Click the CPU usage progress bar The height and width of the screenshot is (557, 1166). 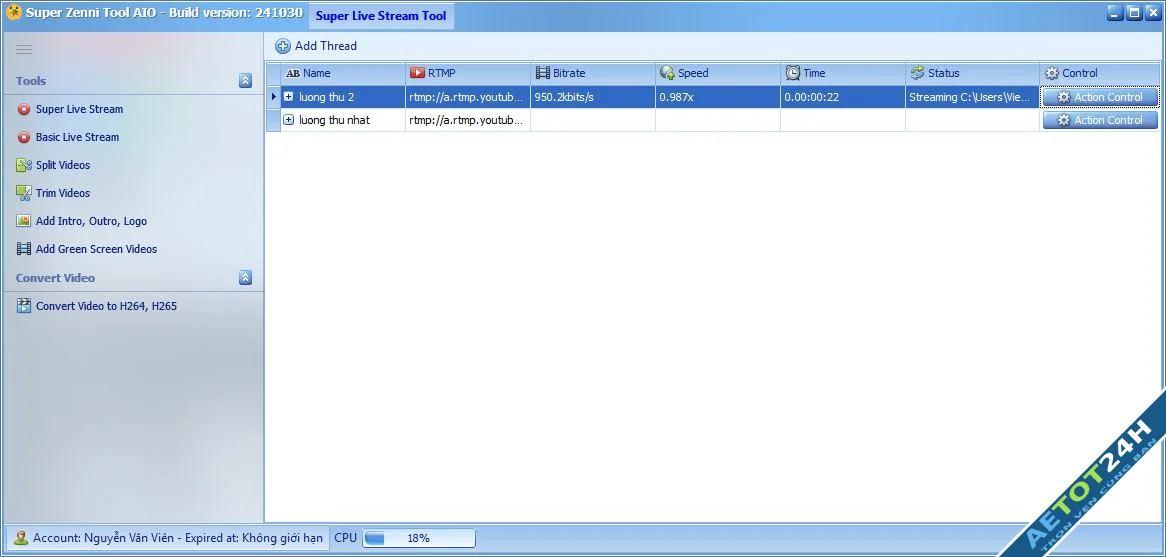[x=419, y=538]
